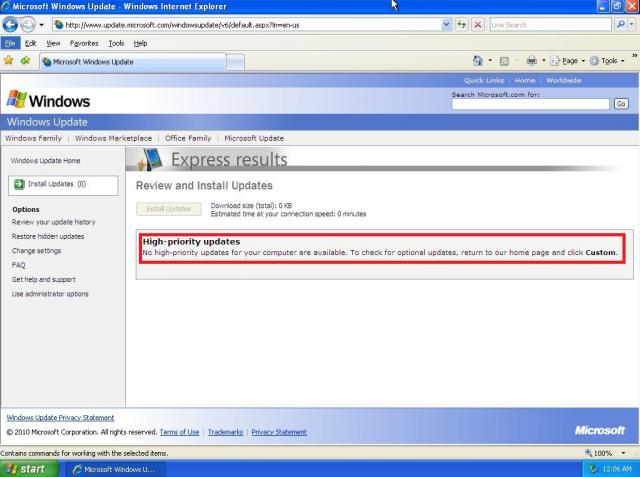This screenshot has width=640, height=477.
Task: Click the RSS feeds icon
Action: [x=504, y=61]
